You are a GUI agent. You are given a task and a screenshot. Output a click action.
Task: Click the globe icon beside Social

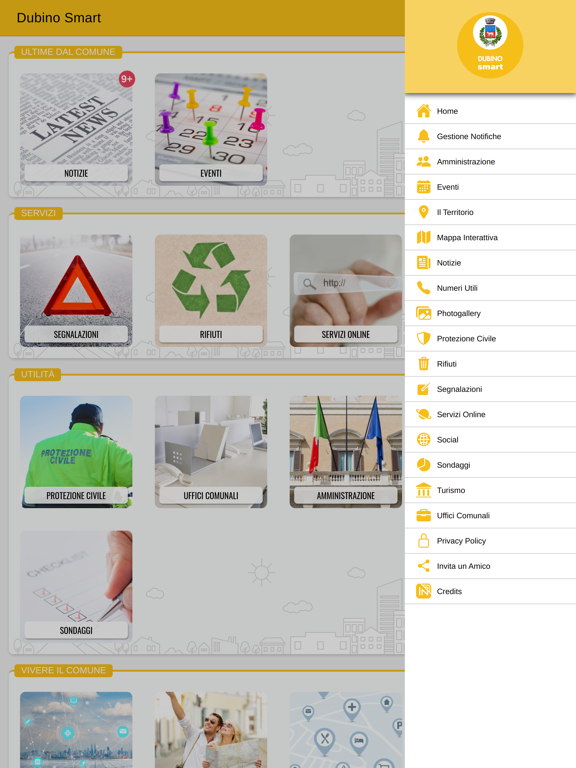[x=423, y=440]
